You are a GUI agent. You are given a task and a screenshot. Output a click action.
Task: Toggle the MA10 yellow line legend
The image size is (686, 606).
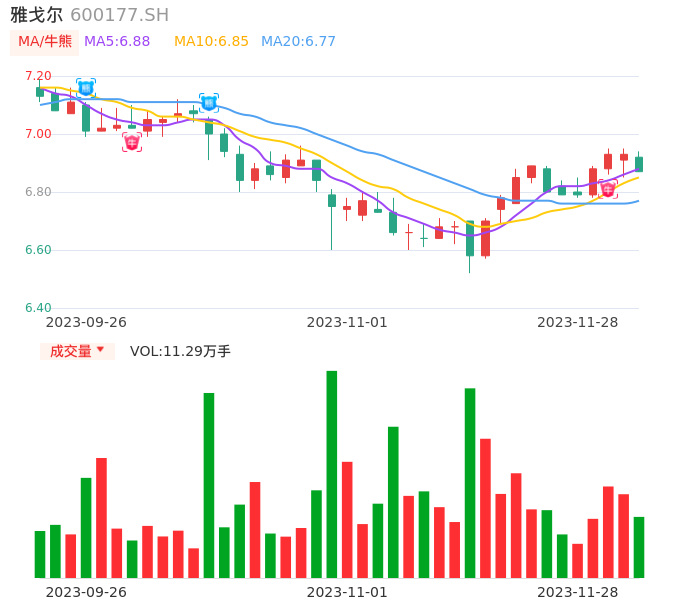point(211,42)
